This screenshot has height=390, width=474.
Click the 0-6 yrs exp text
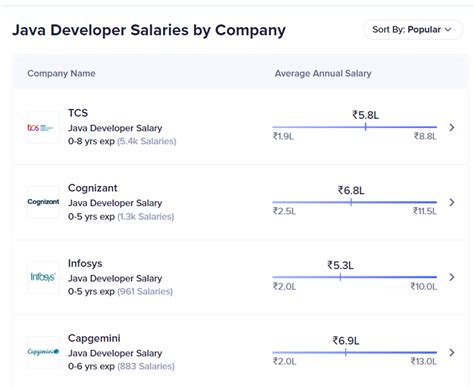(x=91, y=366)
